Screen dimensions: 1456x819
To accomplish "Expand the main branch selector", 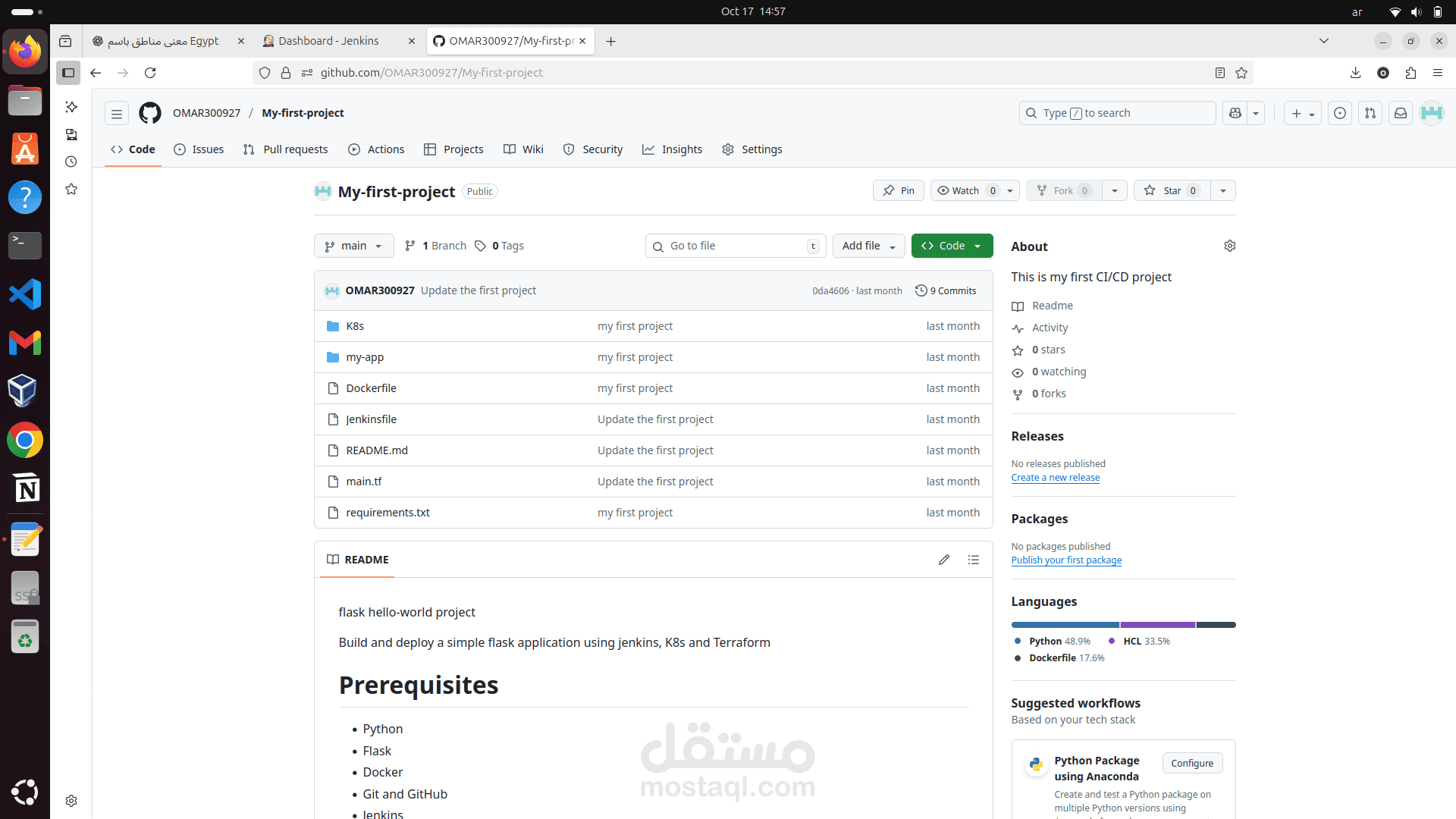I will click(x=354, y=246).
